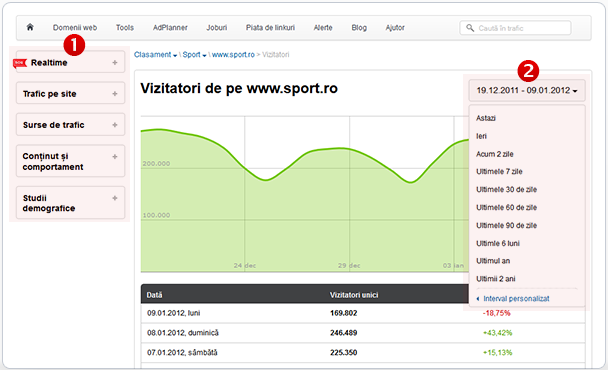Image resolution: width=608 pixels, height=370 pixels.
Task: Choose Ultimile 6 luni range
Action: (x=498, y=243)
